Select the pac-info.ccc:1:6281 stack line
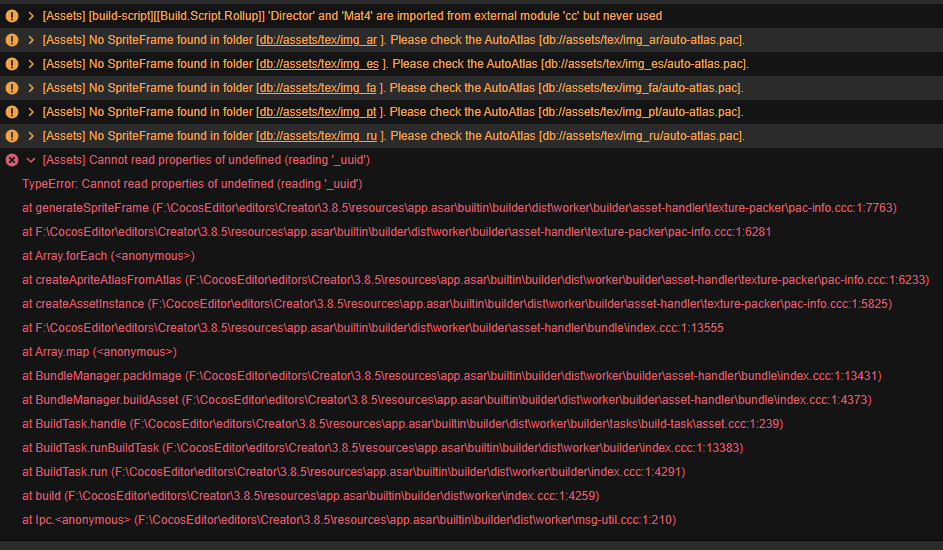The width and height of the screenshot is (943, 550). 397,232
